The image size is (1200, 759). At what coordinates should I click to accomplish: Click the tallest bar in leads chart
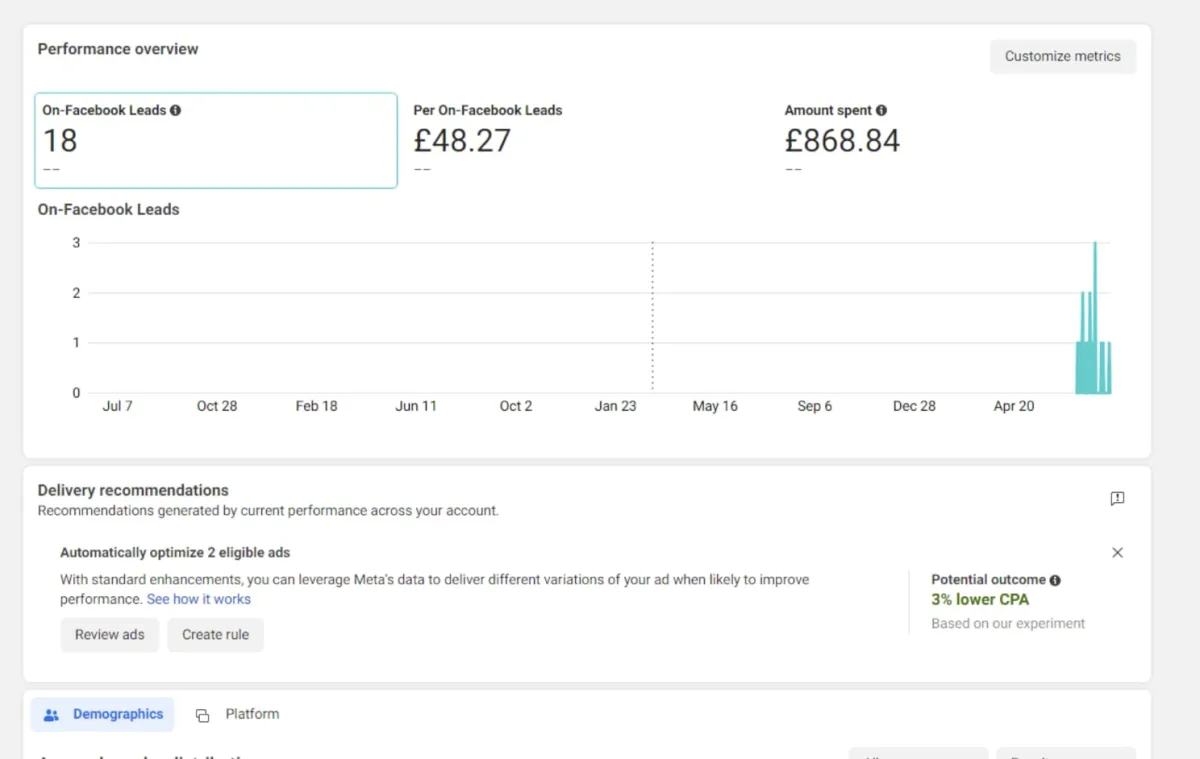pos(1095,318)
